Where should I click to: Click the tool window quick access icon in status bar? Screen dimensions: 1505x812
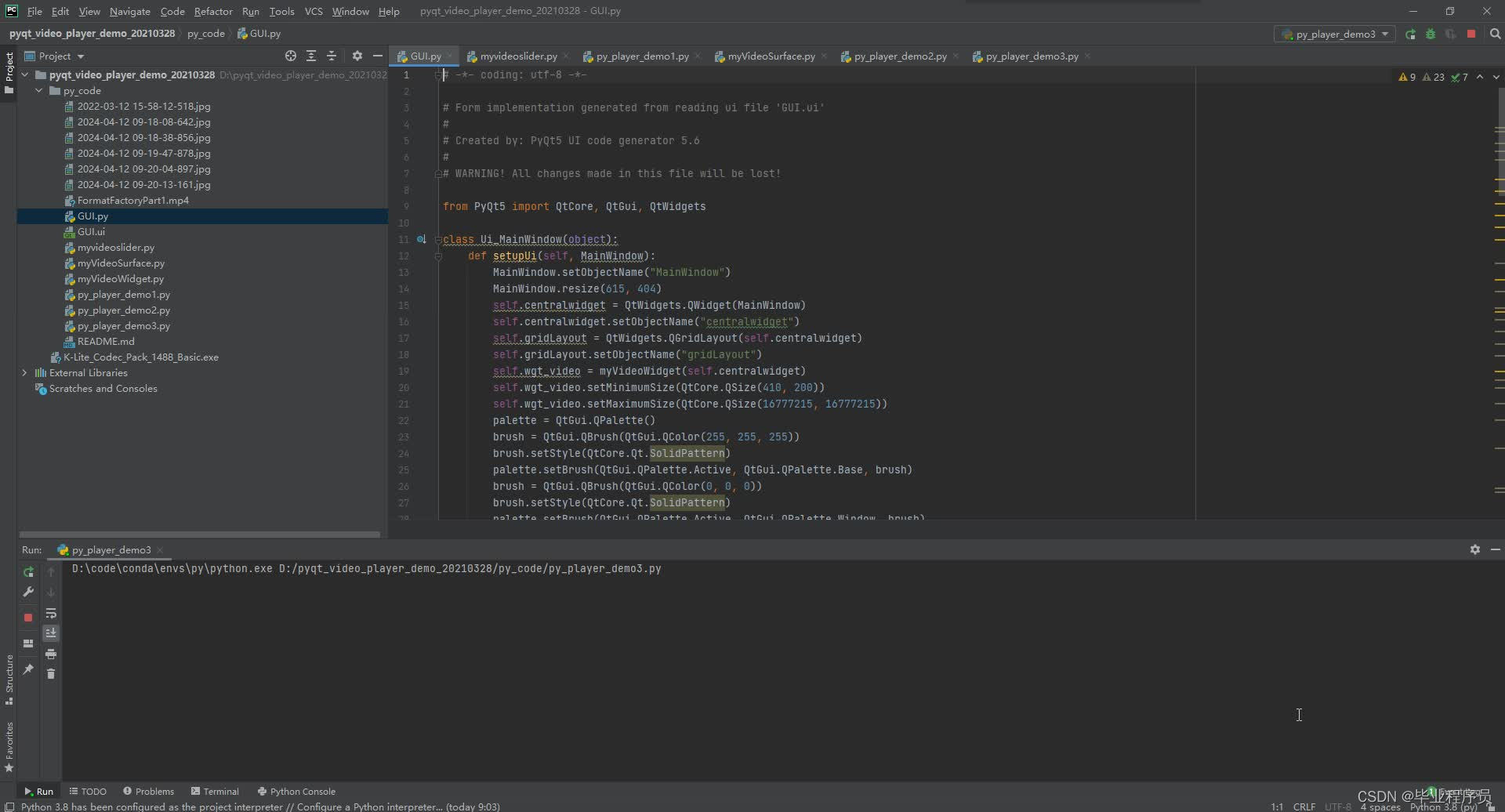[x=8, y=807]
